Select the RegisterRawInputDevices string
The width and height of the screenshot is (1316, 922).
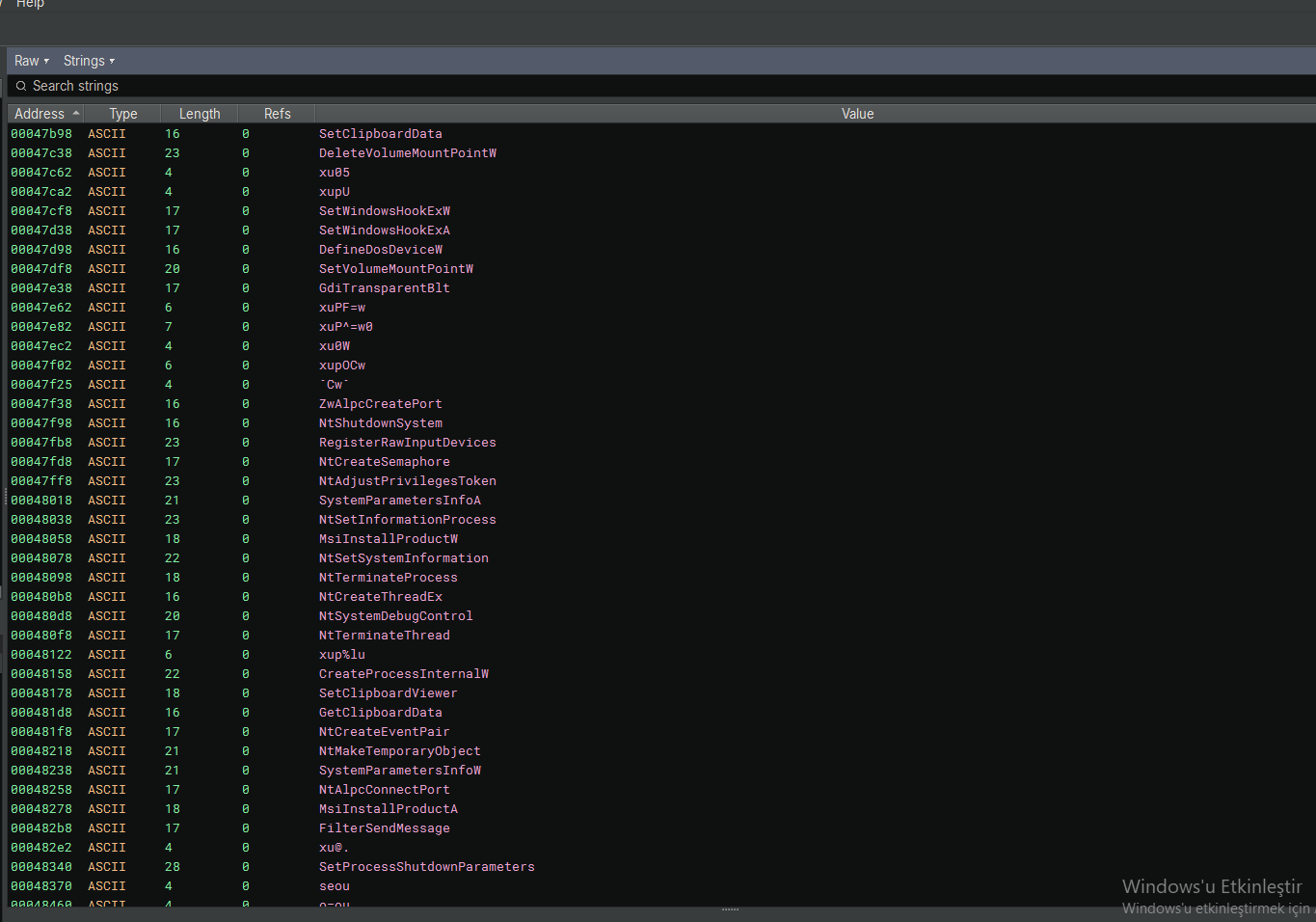(x=408, y=443)
